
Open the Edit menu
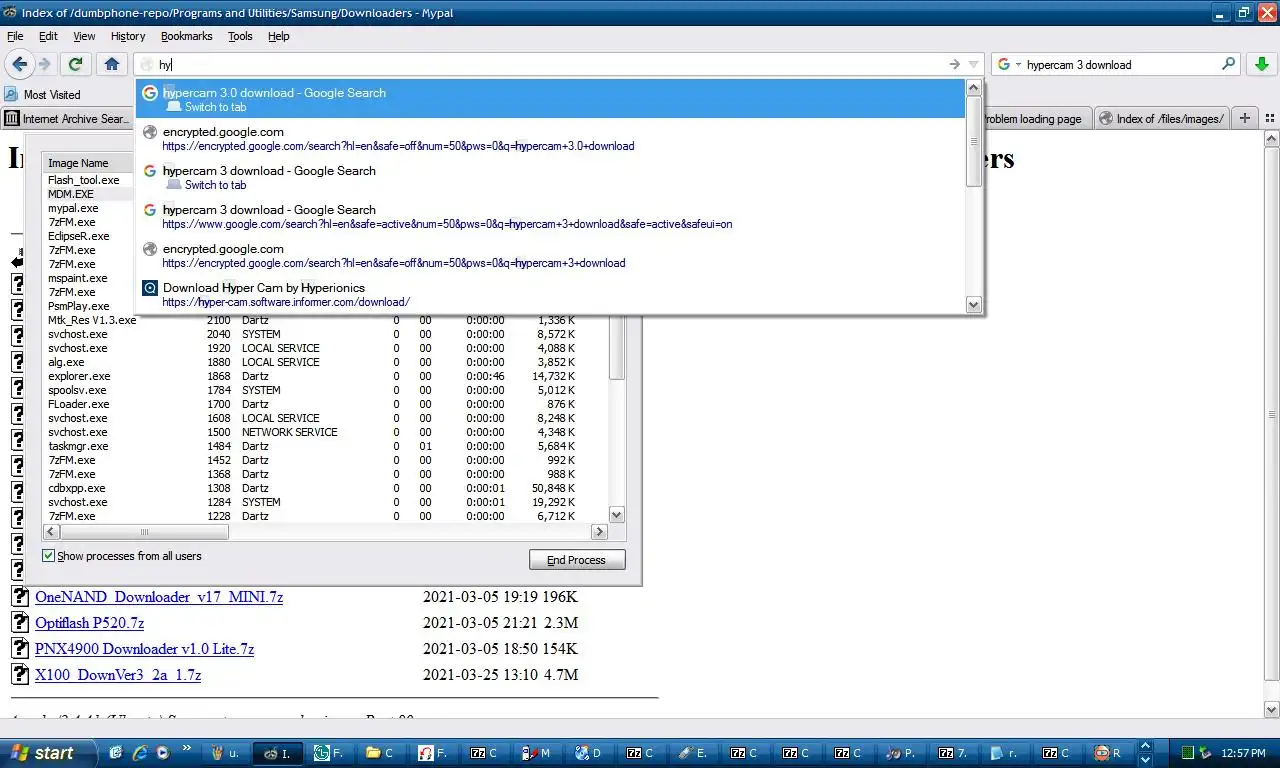tap(48, 36)
